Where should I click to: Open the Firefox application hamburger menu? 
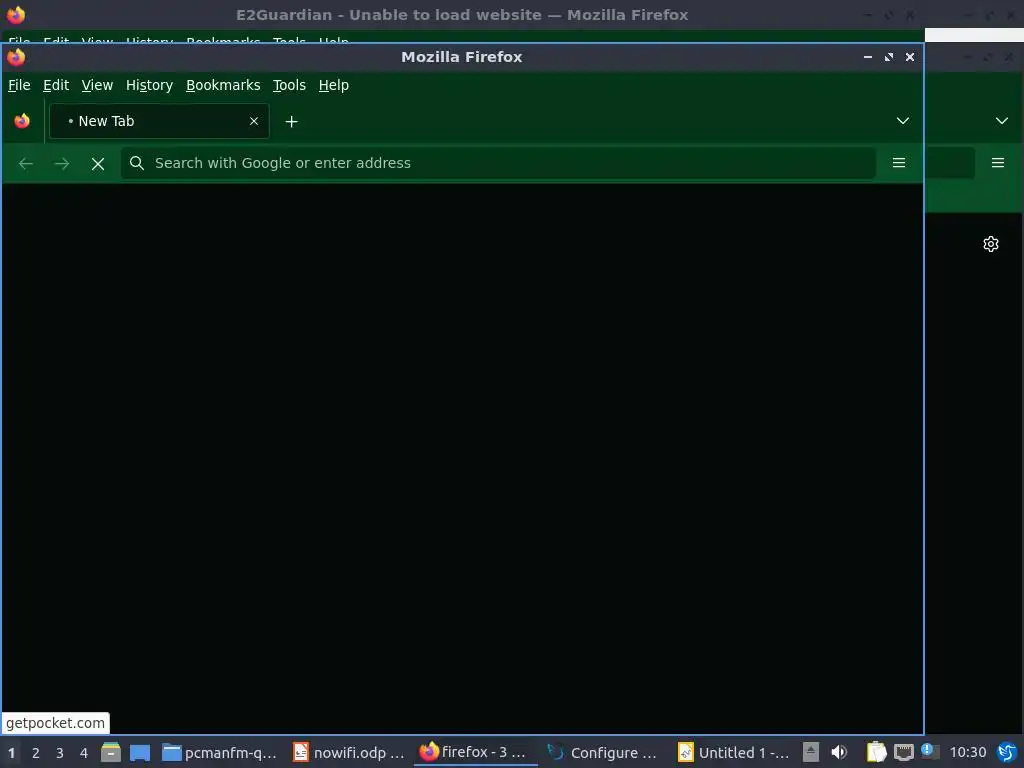pyautogui.click(x=899, y=163)
